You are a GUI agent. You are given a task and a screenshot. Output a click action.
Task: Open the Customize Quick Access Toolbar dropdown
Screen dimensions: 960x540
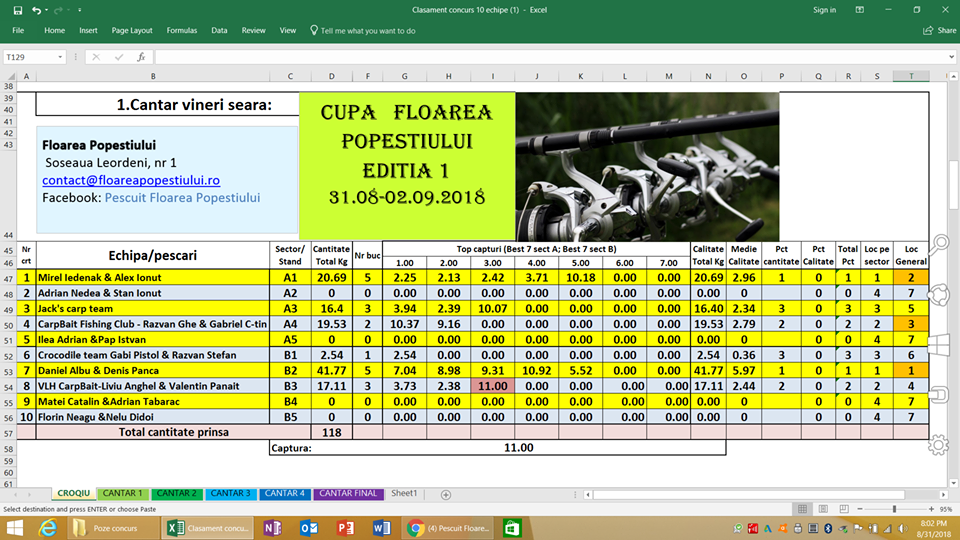80,10
